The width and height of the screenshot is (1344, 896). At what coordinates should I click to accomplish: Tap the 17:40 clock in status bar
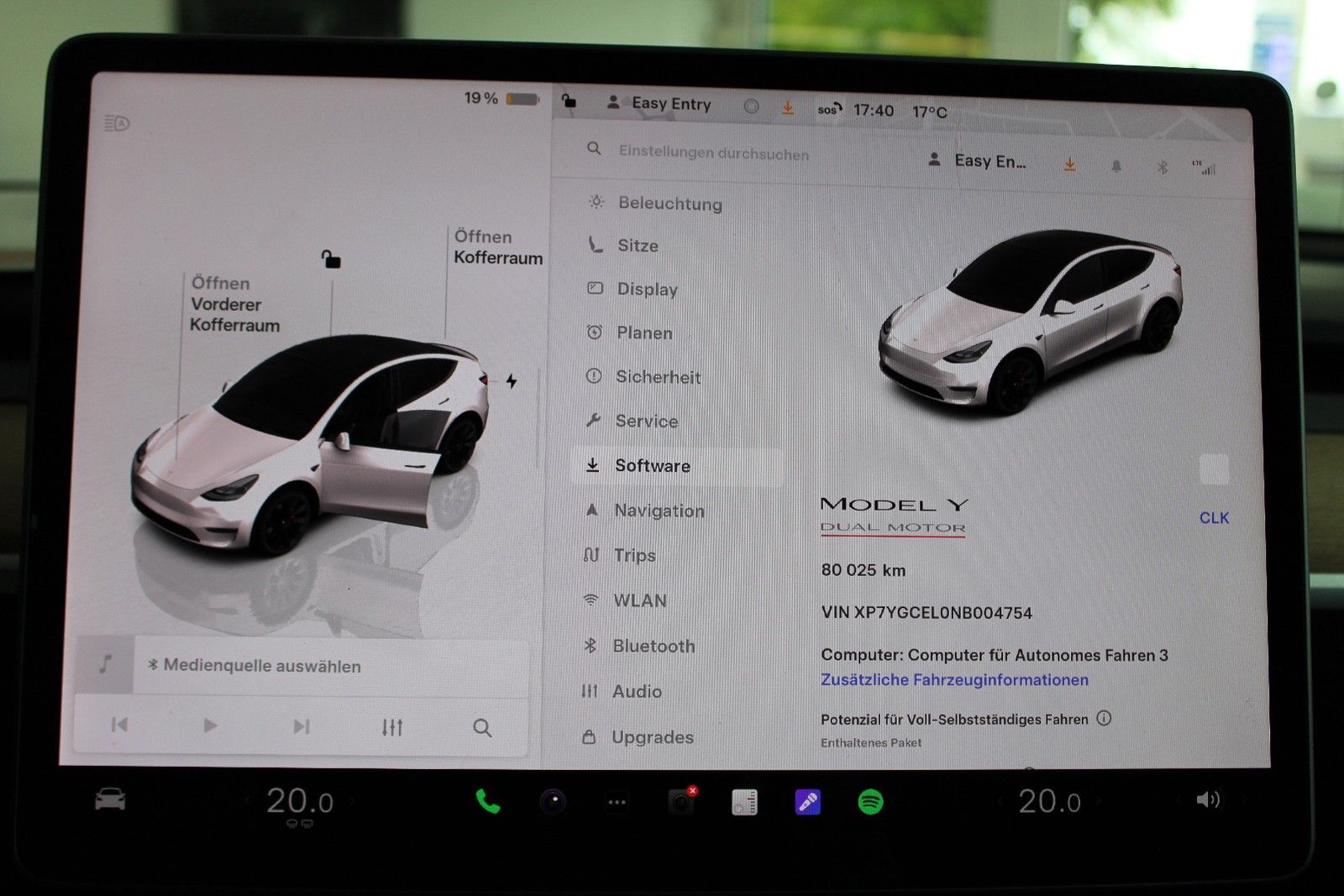874,110
